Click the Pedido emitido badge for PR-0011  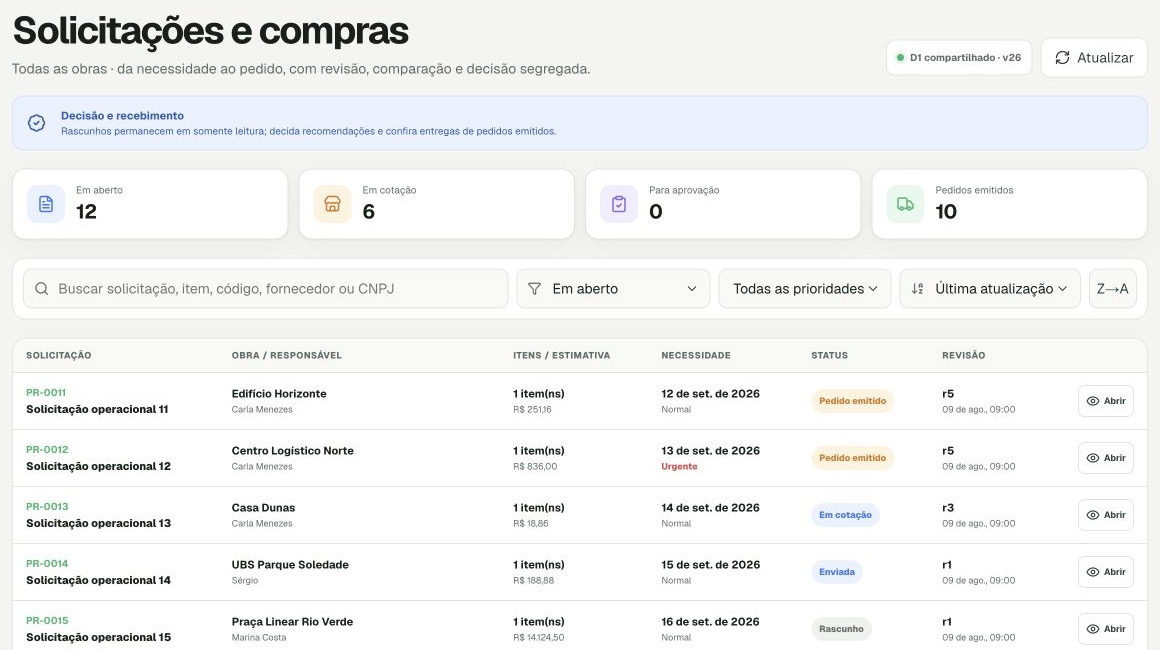click(x=852, y=401)
